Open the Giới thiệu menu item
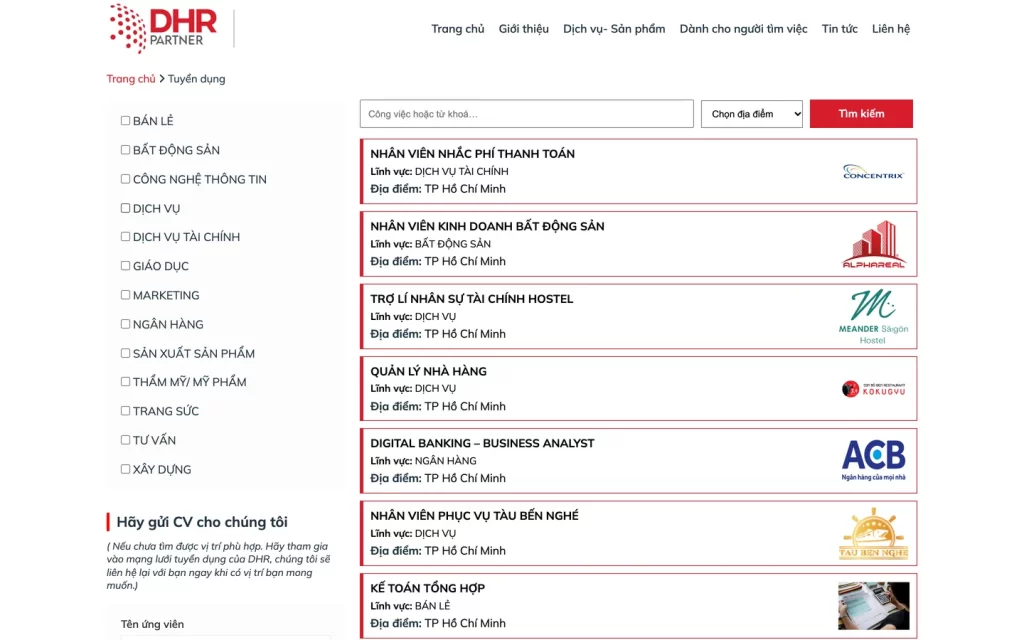Image resolution: width=1024 pixels, height=640 pixels. coord(524,29)
